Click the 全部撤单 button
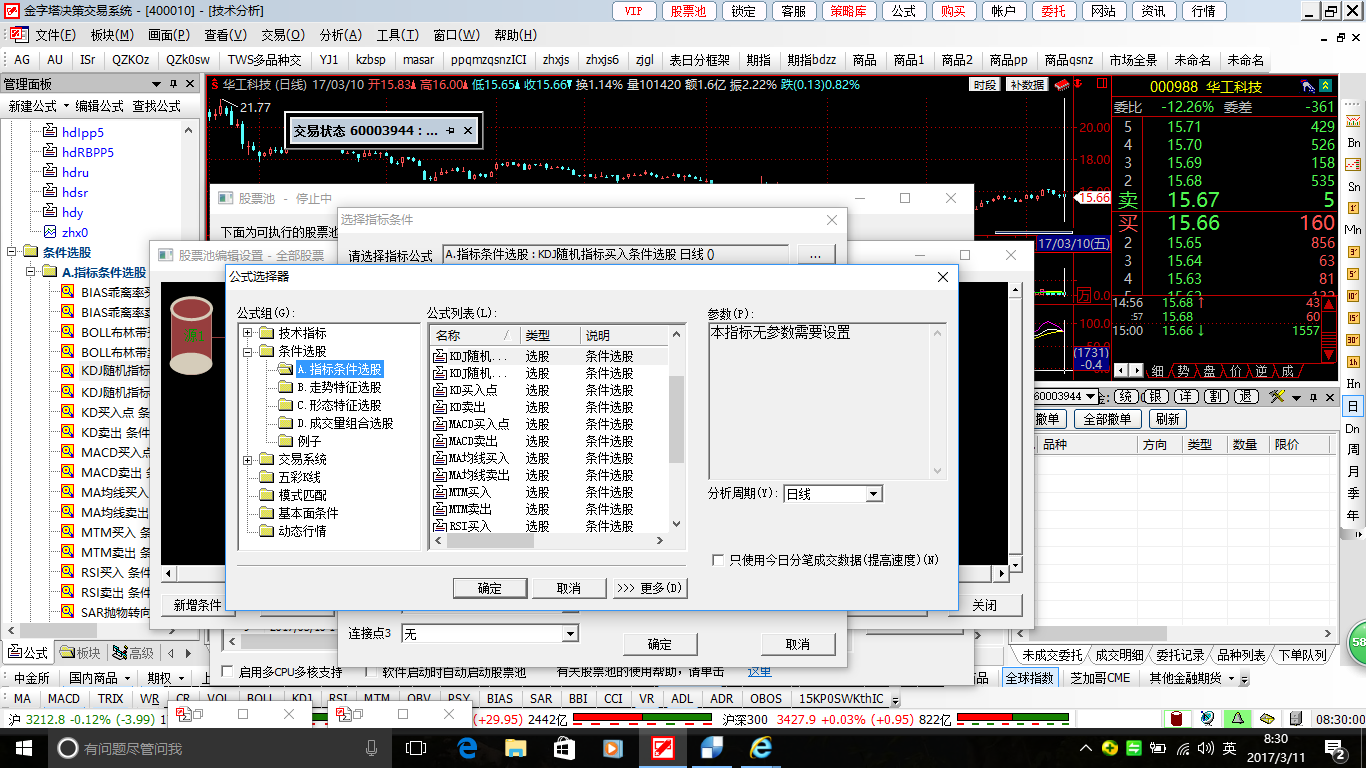The height and width of the screenshot is (768, 1366). 1107,419
